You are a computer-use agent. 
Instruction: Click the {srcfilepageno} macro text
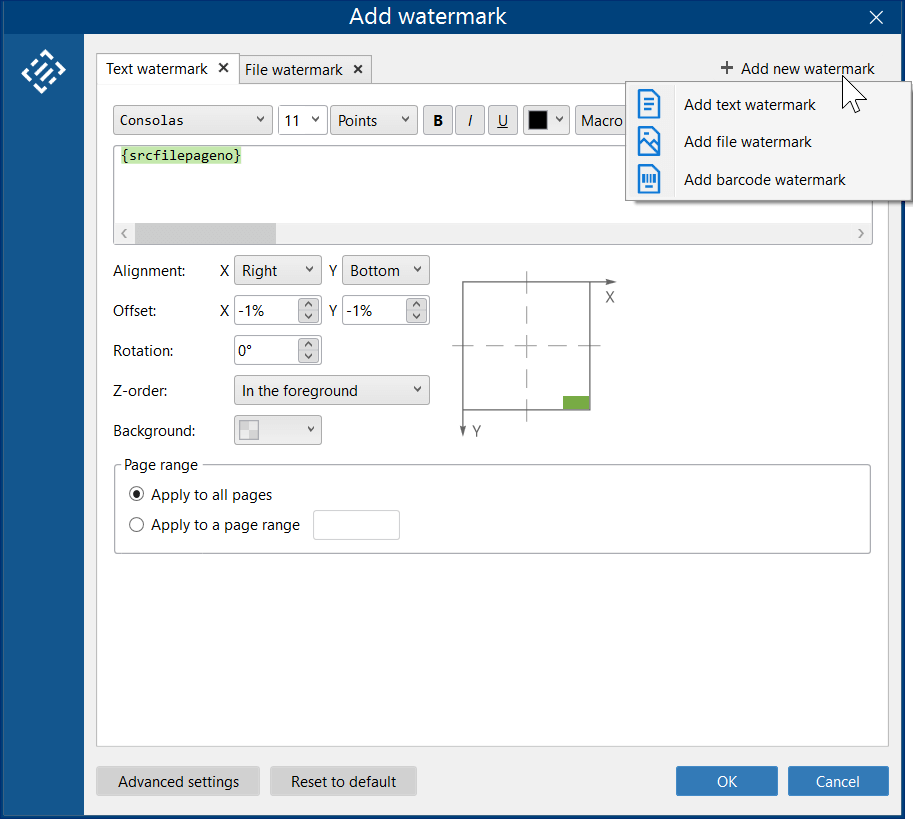(x=181, y=155)
